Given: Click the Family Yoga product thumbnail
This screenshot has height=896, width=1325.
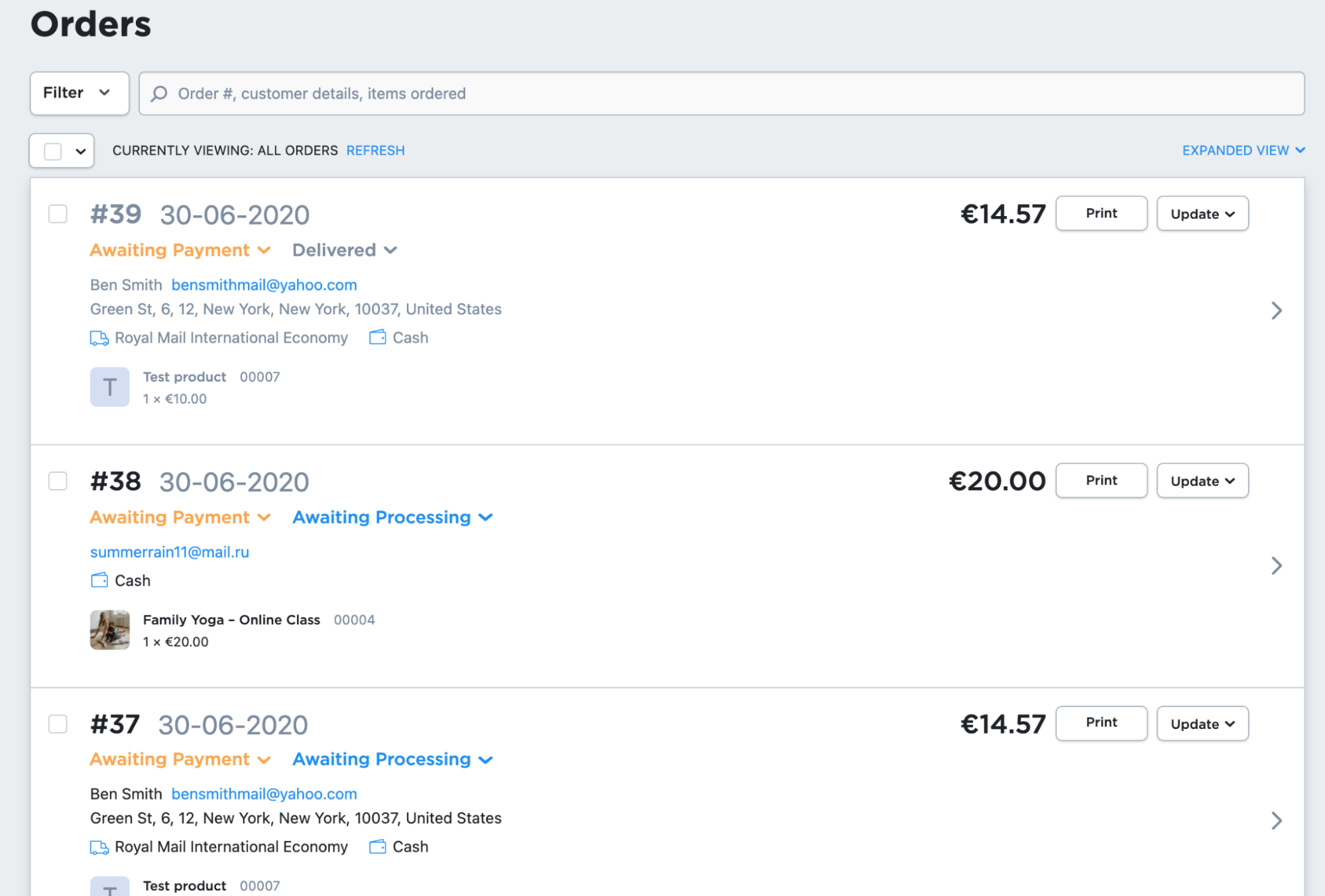Looking at the screenshot, I should [x=110, y=630].
